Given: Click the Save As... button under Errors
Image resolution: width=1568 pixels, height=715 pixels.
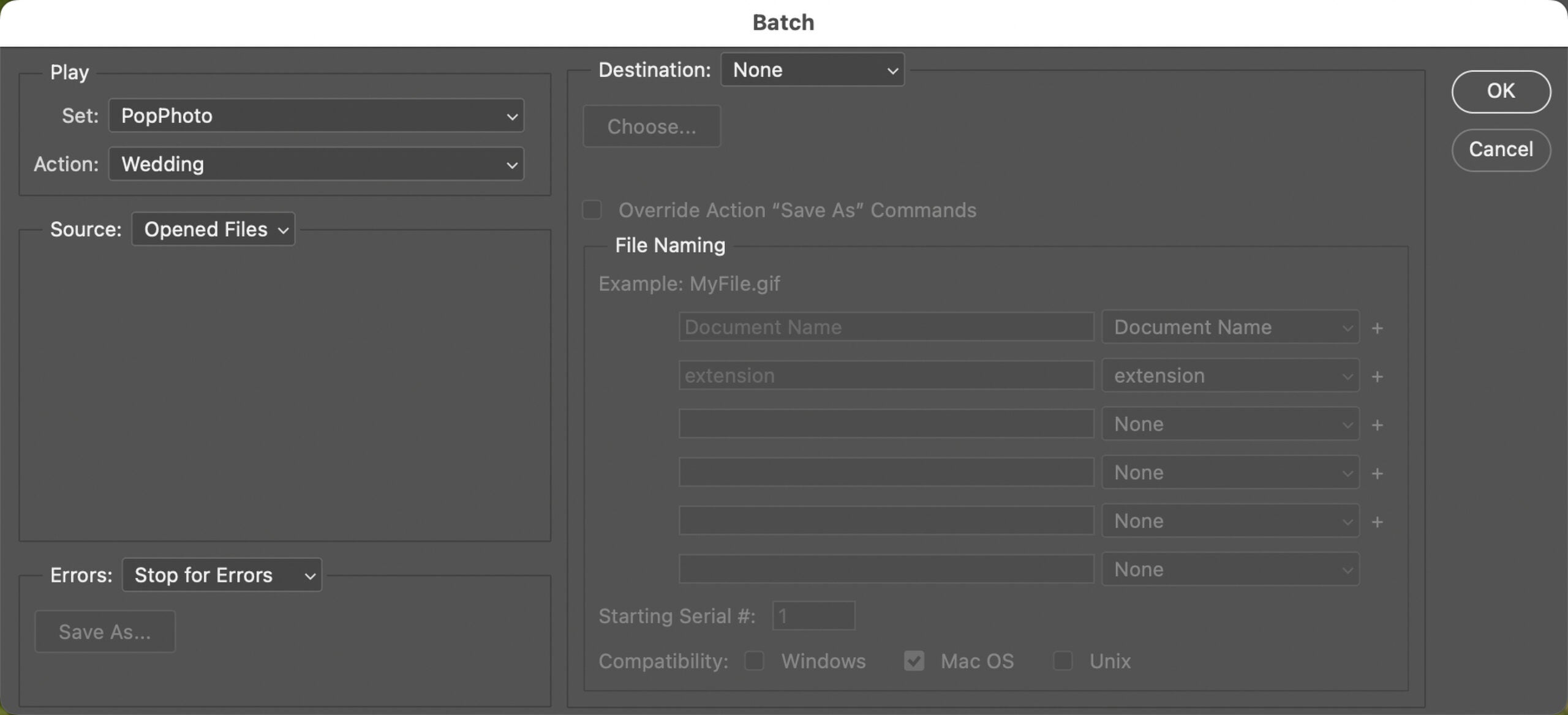Looking at the screenshot, I should click(105, 632).
